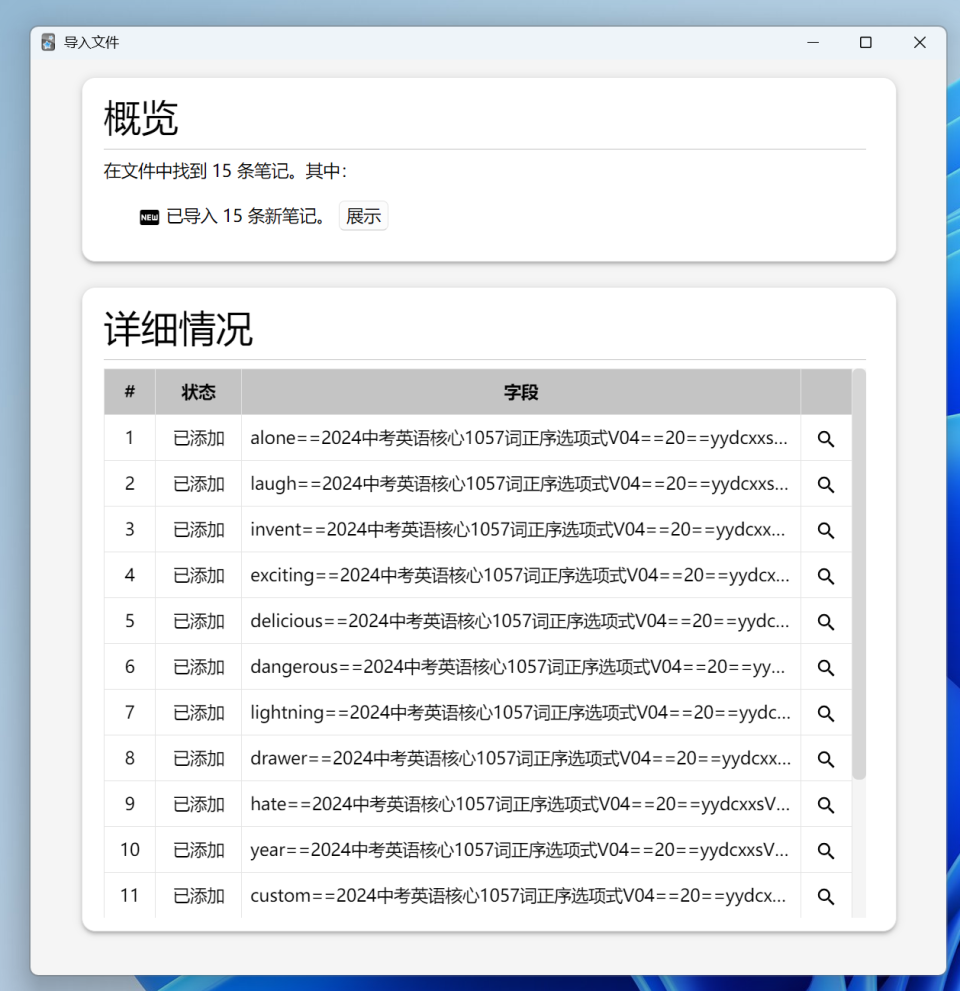The image size is (960, 991).
Task: Select the field text starting with dangerous
Action: [518, 667]
